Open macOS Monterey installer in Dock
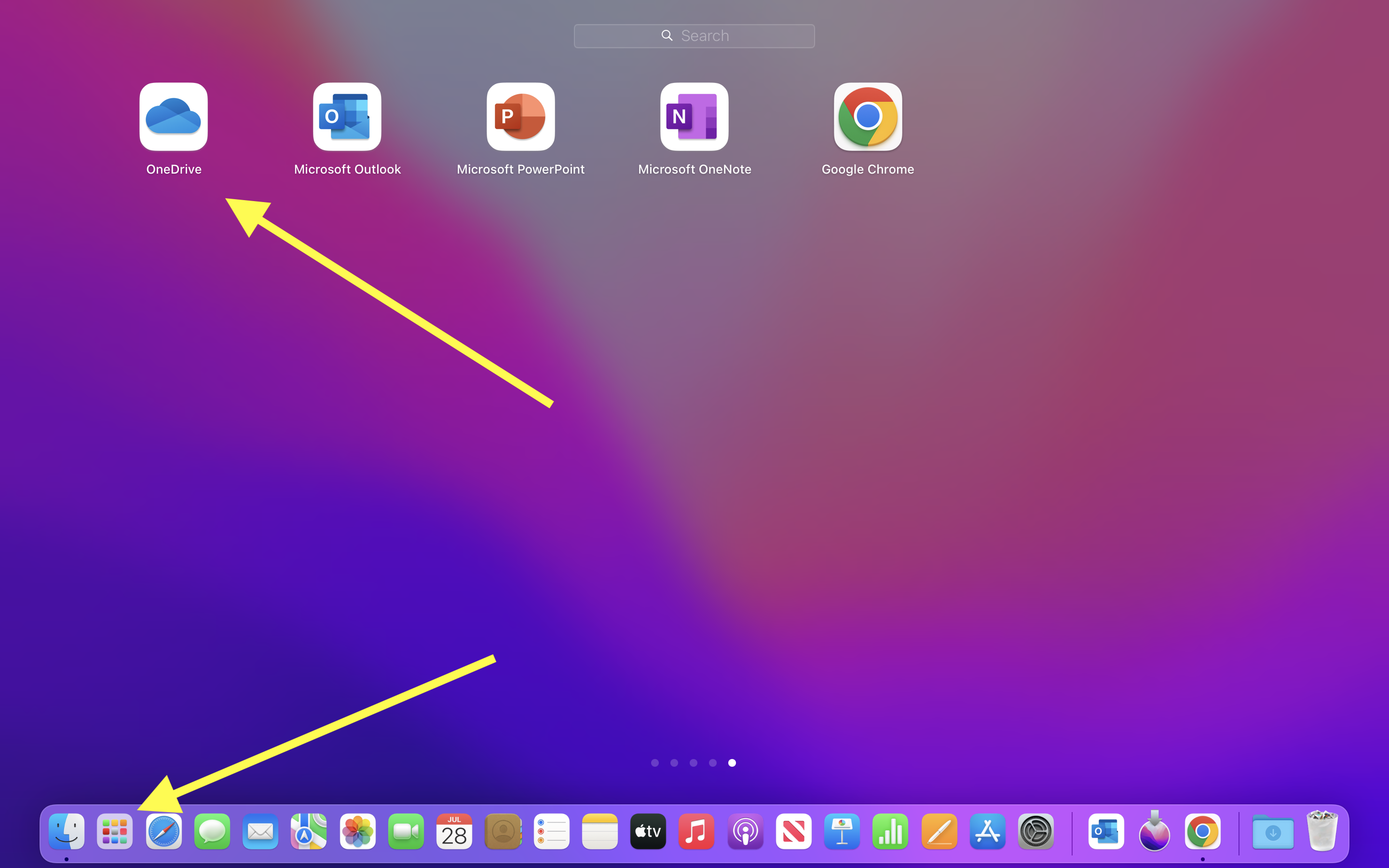1389x868 pixels. [1154, 831]
